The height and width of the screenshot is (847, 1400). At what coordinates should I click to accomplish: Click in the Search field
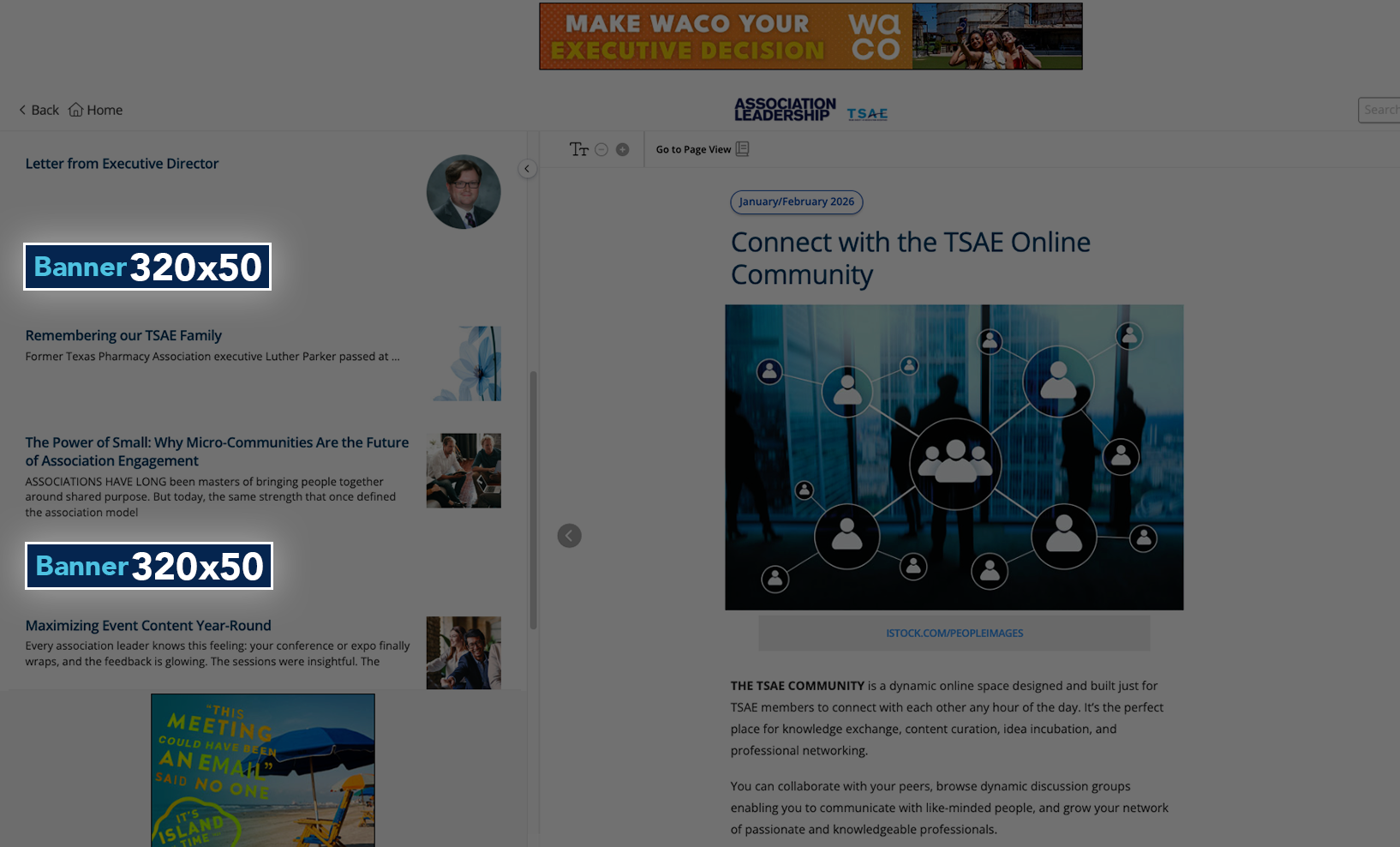coord(1379,110)
